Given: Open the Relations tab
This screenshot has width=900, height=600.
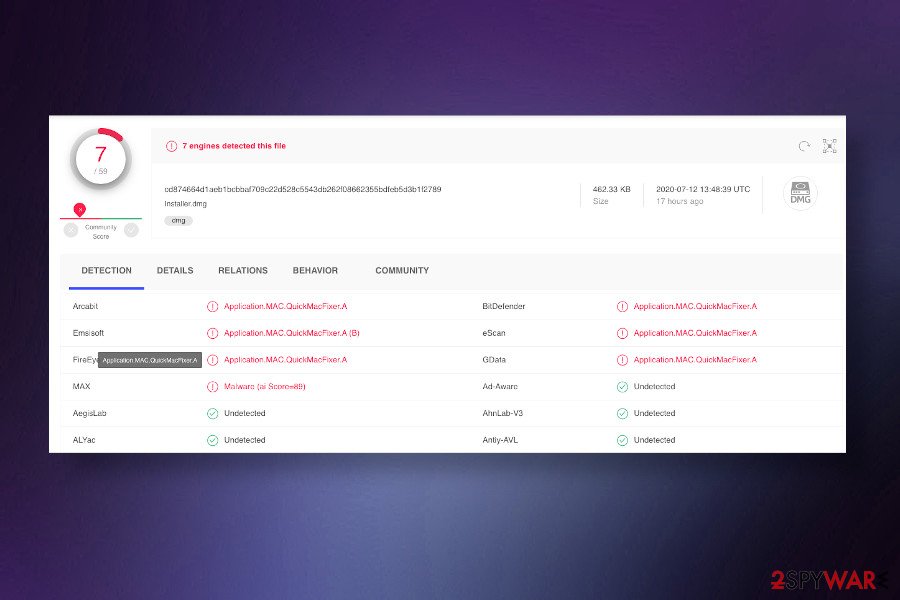Looking at the screenshot, I should click(243, 270).
